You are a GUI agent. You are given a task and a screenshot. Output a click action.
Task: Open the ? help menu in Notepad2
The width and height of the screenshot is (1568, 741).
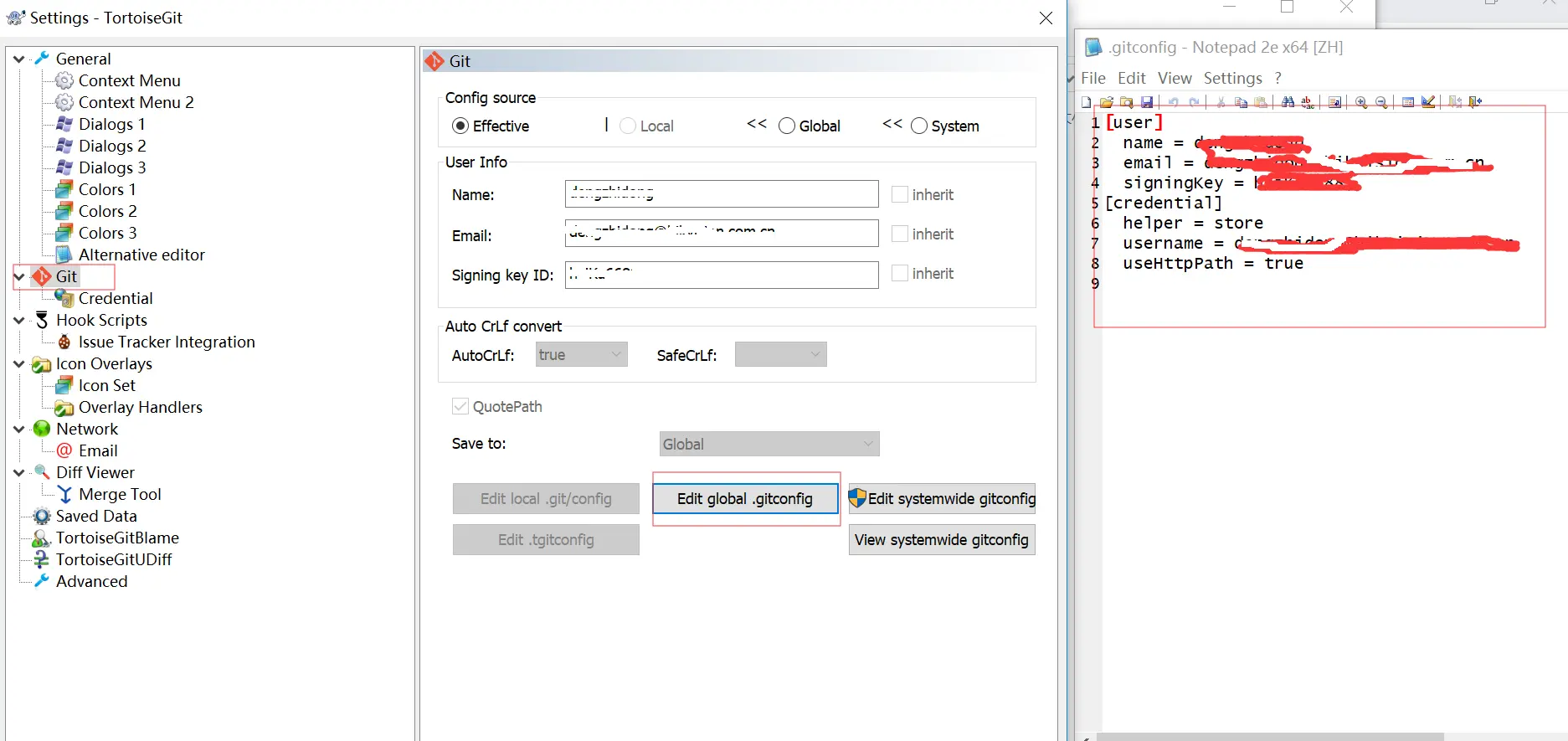1278,78
